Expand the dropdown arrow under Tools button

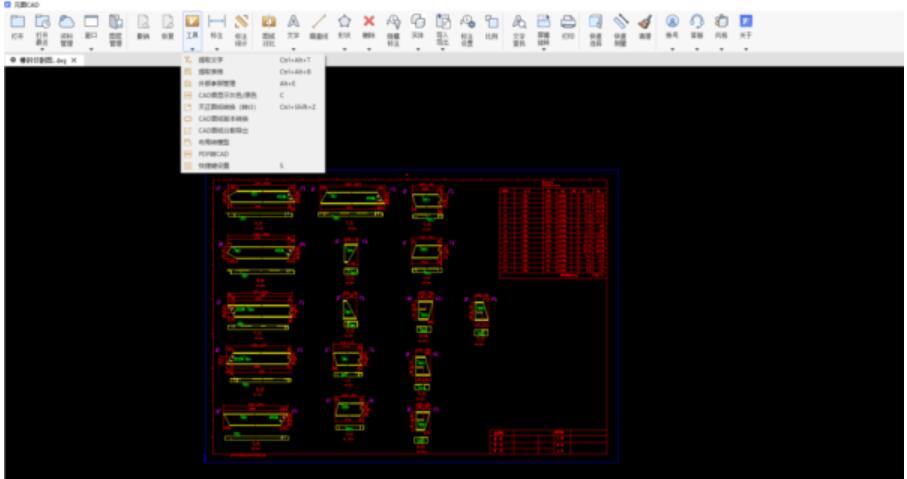point(192,47)
